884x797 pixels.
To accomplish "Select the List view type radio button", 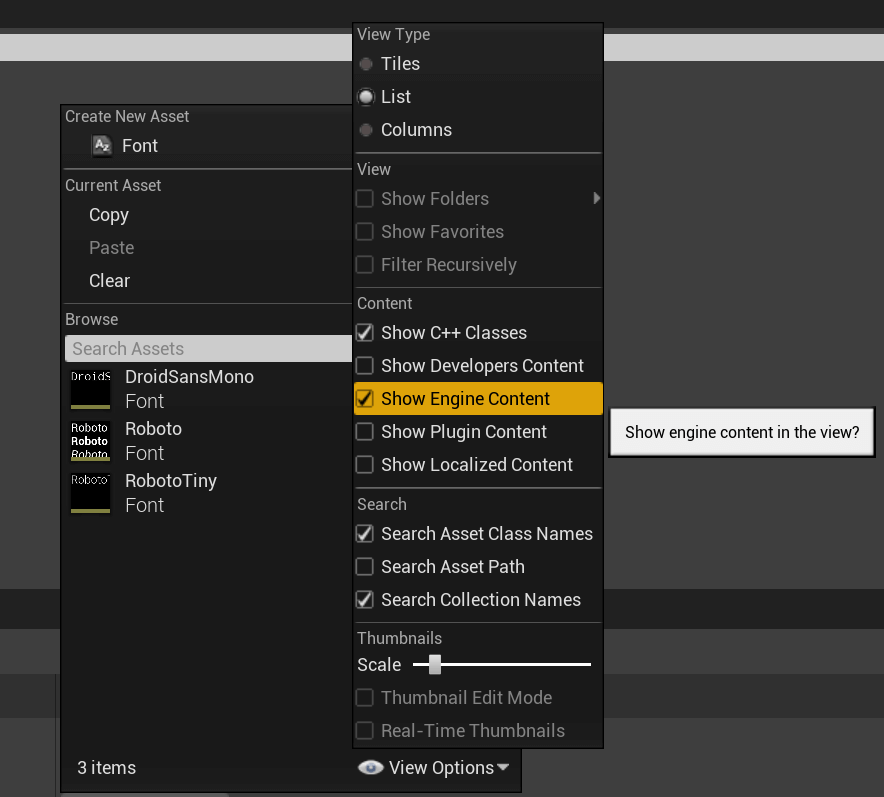I will pyautogui.click(x=366, y=97).
